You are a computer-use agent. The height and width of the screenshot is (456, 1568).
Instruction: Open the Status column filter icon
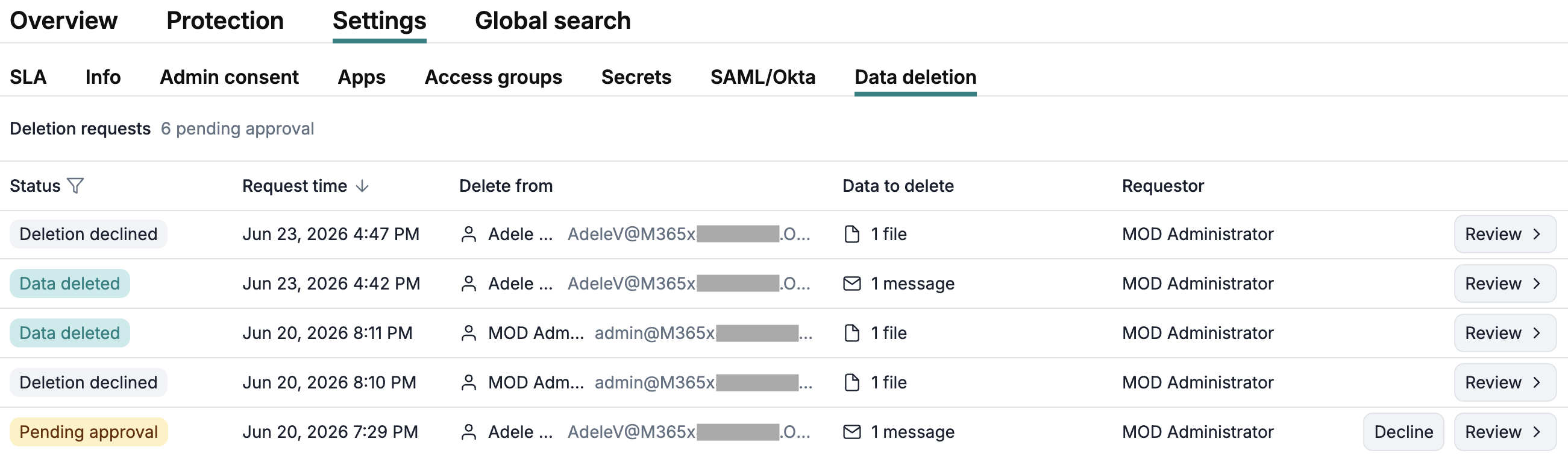point(75,185)
